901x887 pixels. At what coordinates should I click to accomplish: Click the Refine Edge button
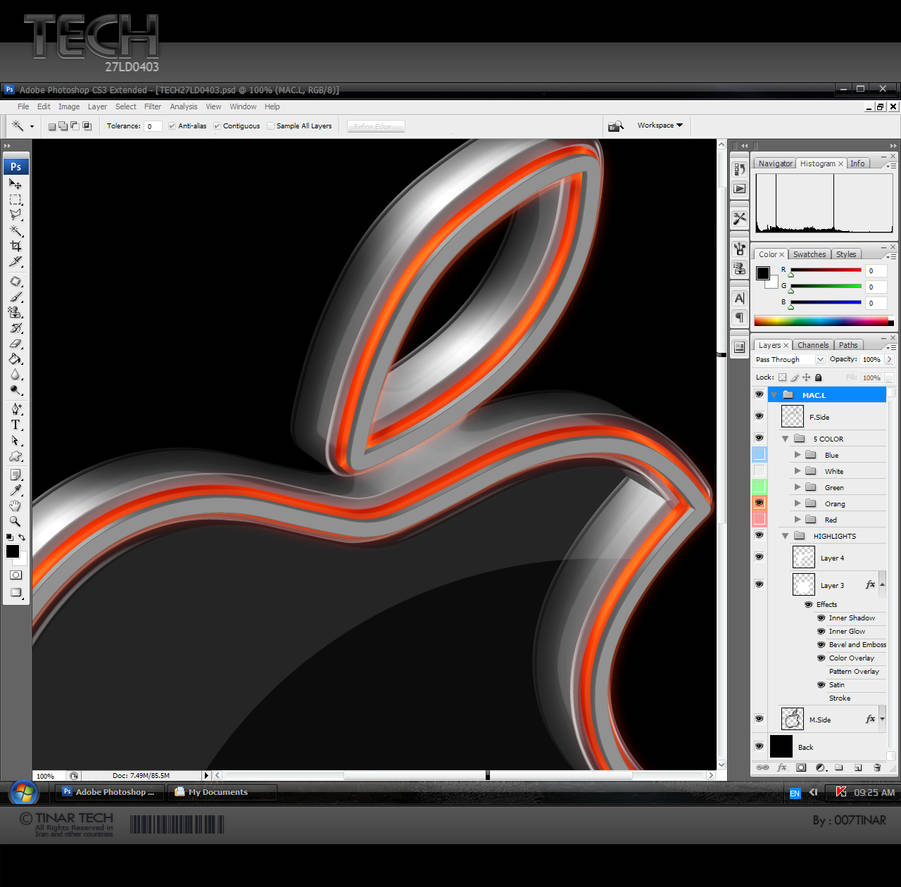point(376,126)
